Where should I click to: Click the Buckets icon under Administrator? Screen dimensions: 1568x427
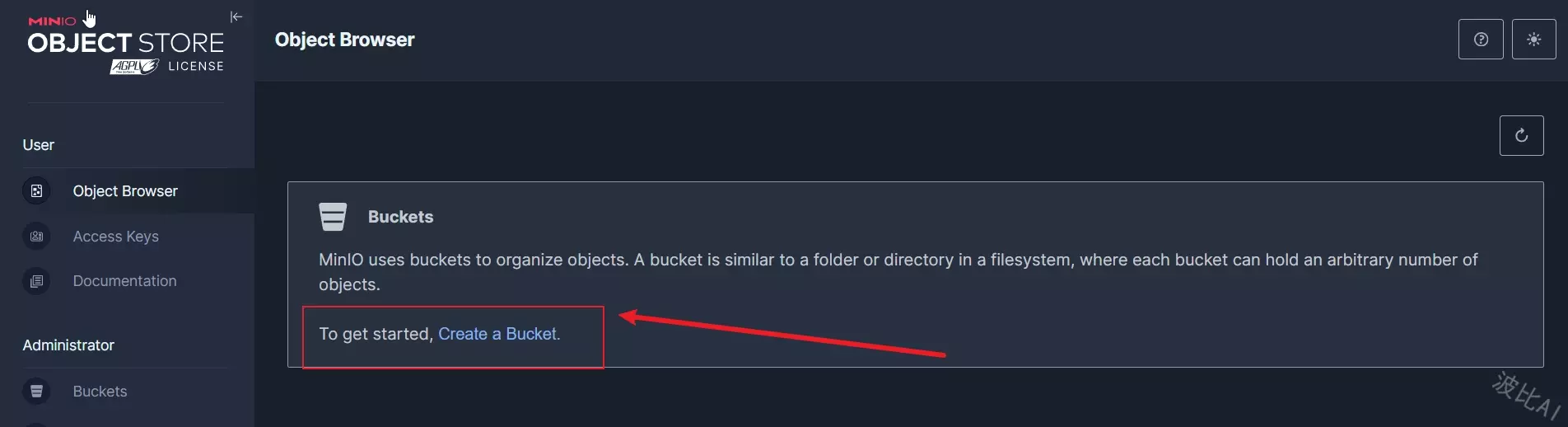[x=36, y=392]
